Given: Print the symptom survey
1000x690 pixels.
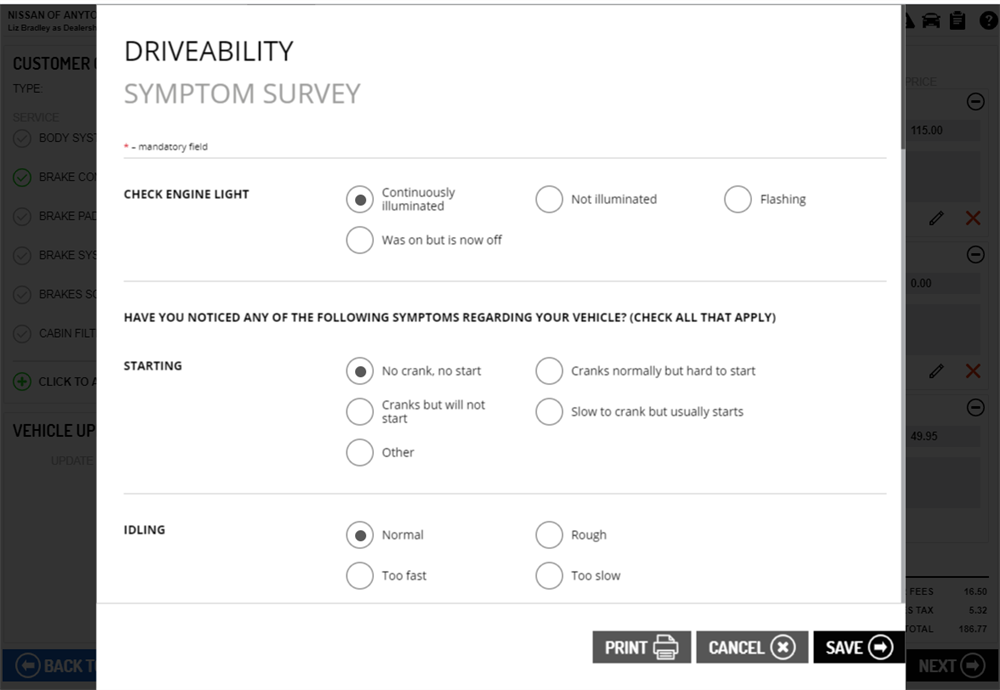Looking at the screenshot, I should coord(641,647).
